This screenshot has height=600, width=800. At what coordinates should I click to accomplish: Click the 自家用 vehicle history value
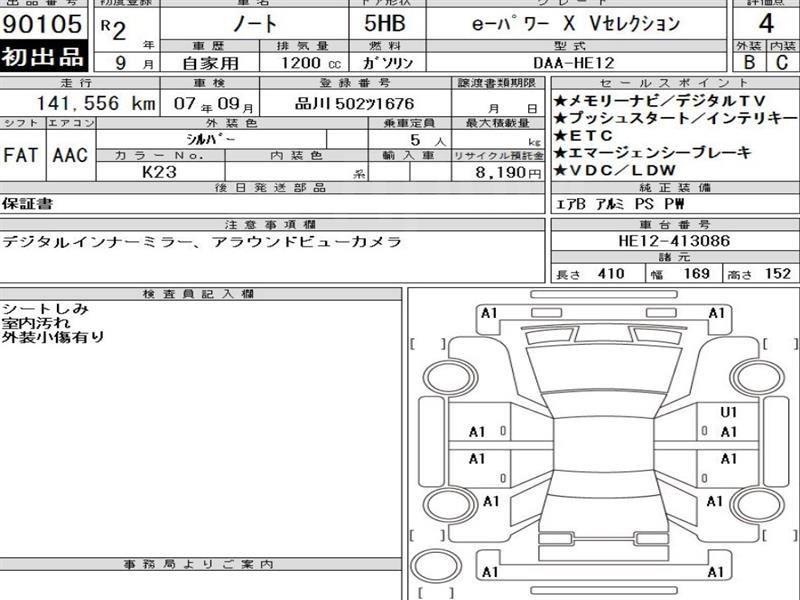[210, 63]
